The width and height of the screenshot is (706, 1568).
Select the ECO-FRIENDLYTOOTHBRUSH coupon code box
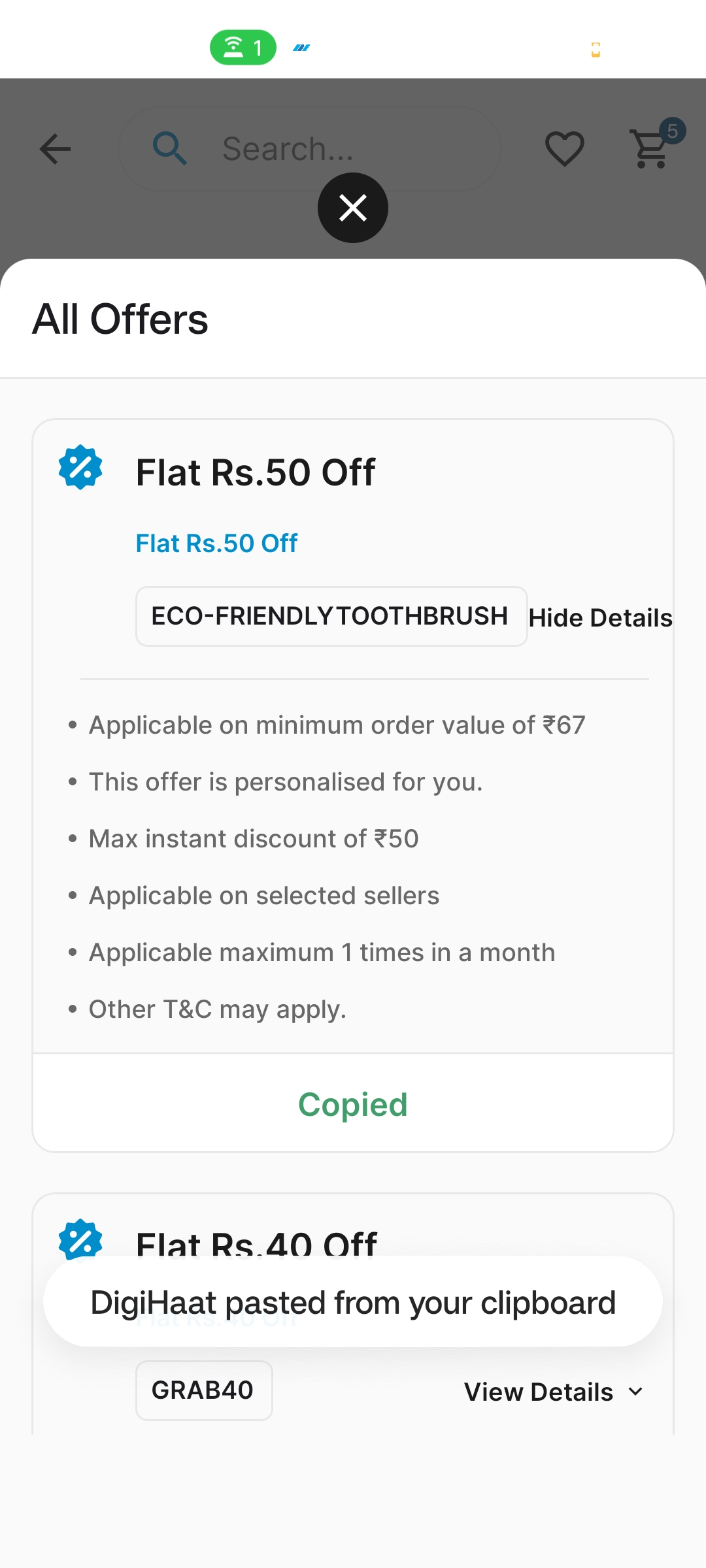click(331, 616)
